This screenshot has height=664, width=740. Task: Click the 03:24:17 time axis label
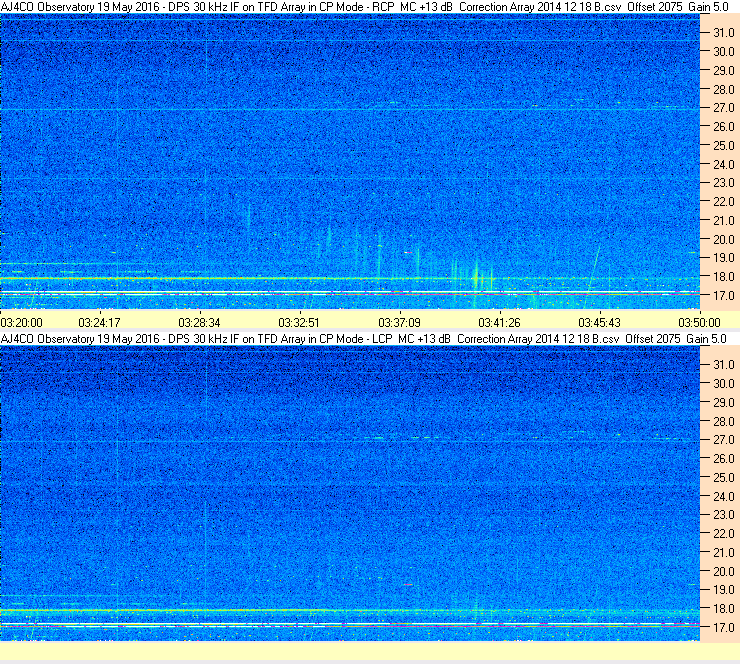click(x=99, y=323)
